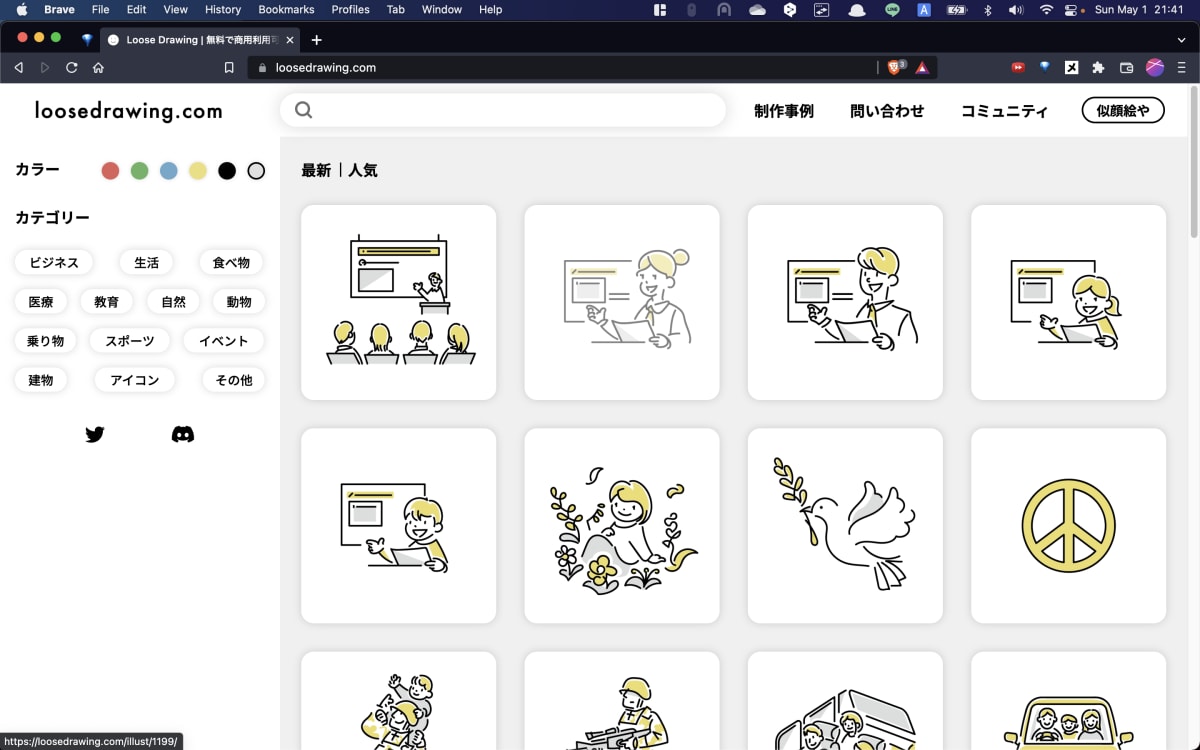This screenshot has width=1200, height=750.
Task: Click the Brave Rewards triangle icon
Action: click(x=922, y=68)
